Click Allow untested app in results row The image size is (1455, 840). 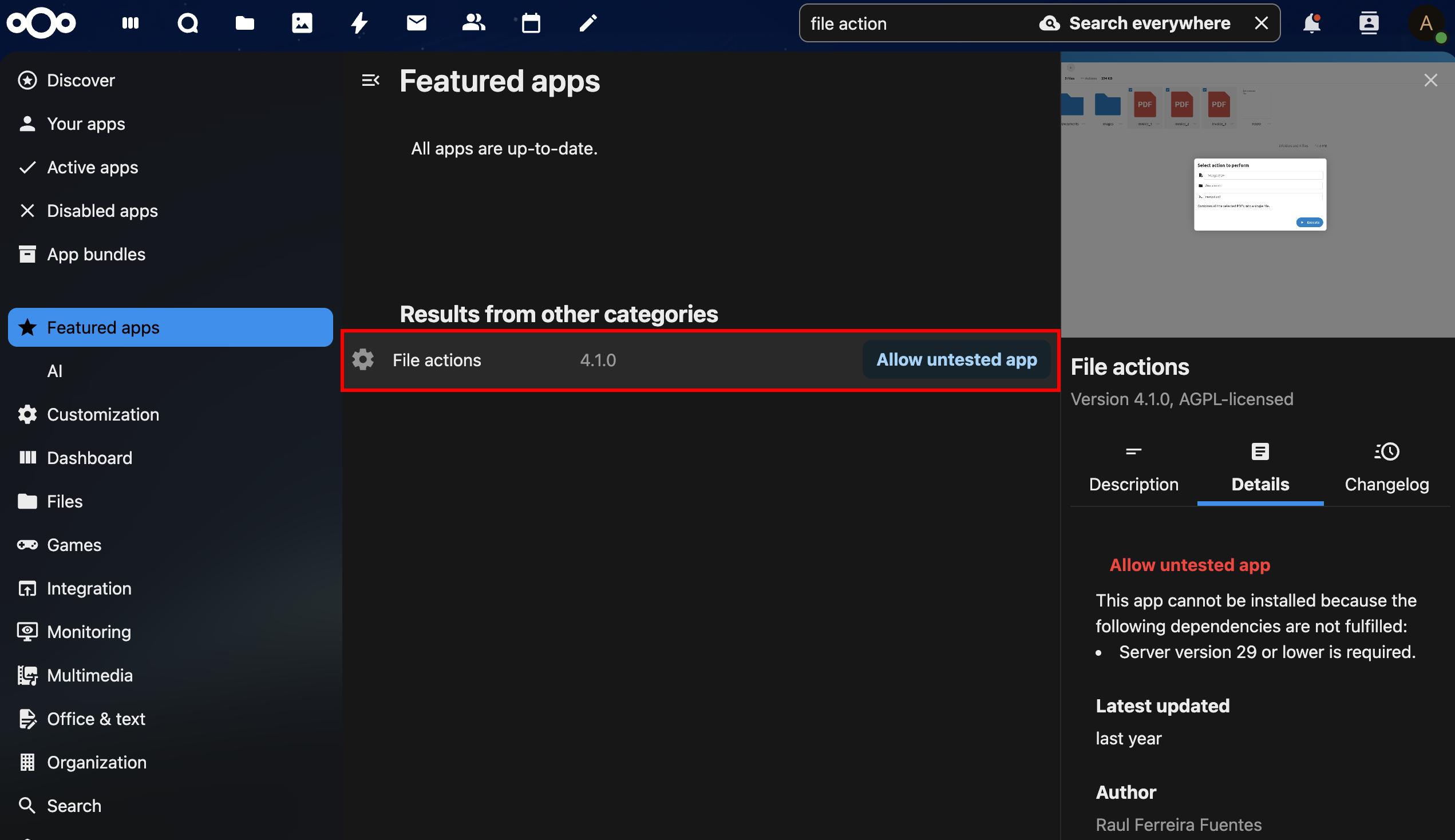(956, 359)
